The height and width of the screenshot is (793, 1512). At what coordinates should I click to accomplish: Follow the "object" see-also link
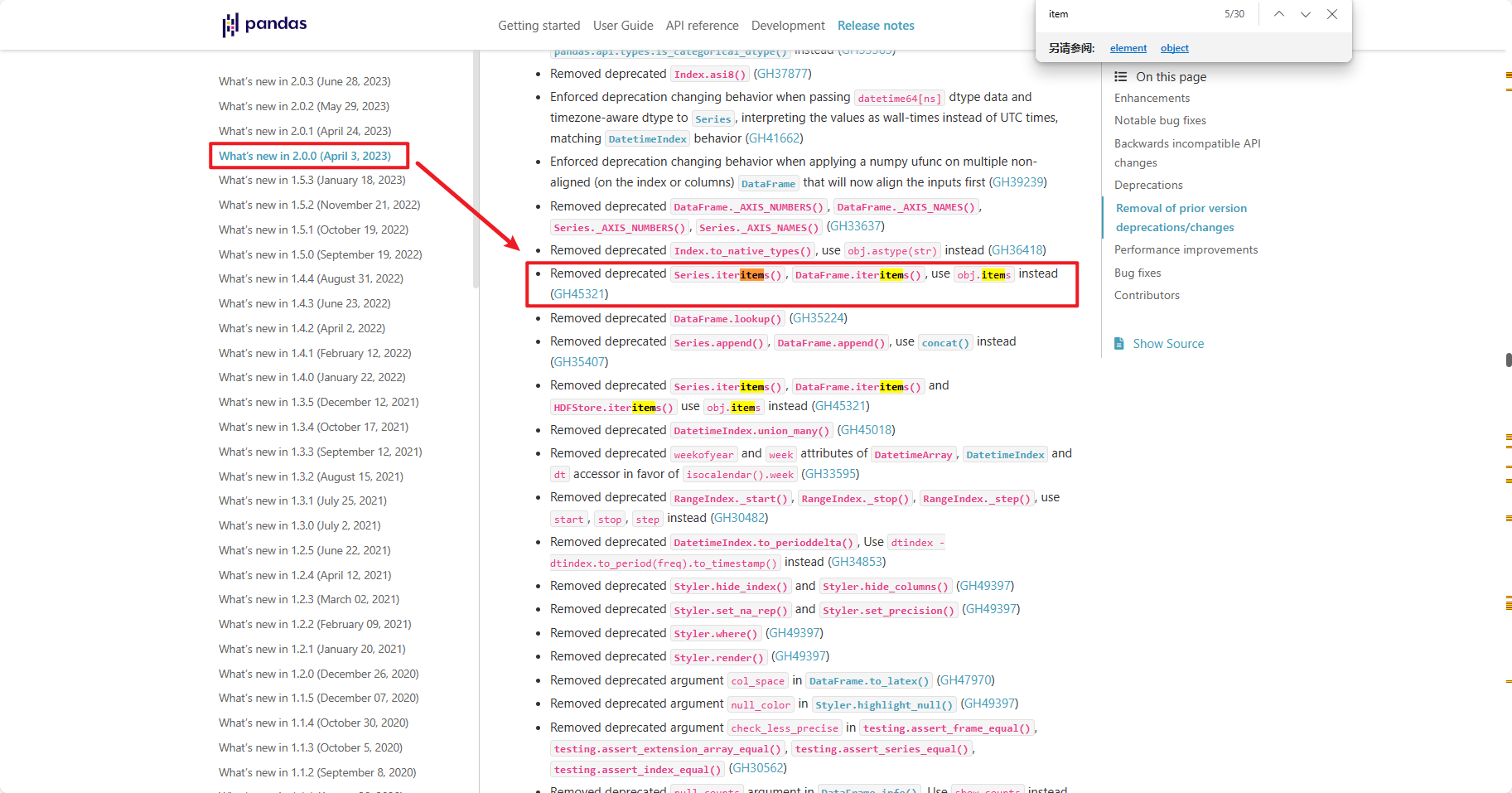tap(1174, 48)
